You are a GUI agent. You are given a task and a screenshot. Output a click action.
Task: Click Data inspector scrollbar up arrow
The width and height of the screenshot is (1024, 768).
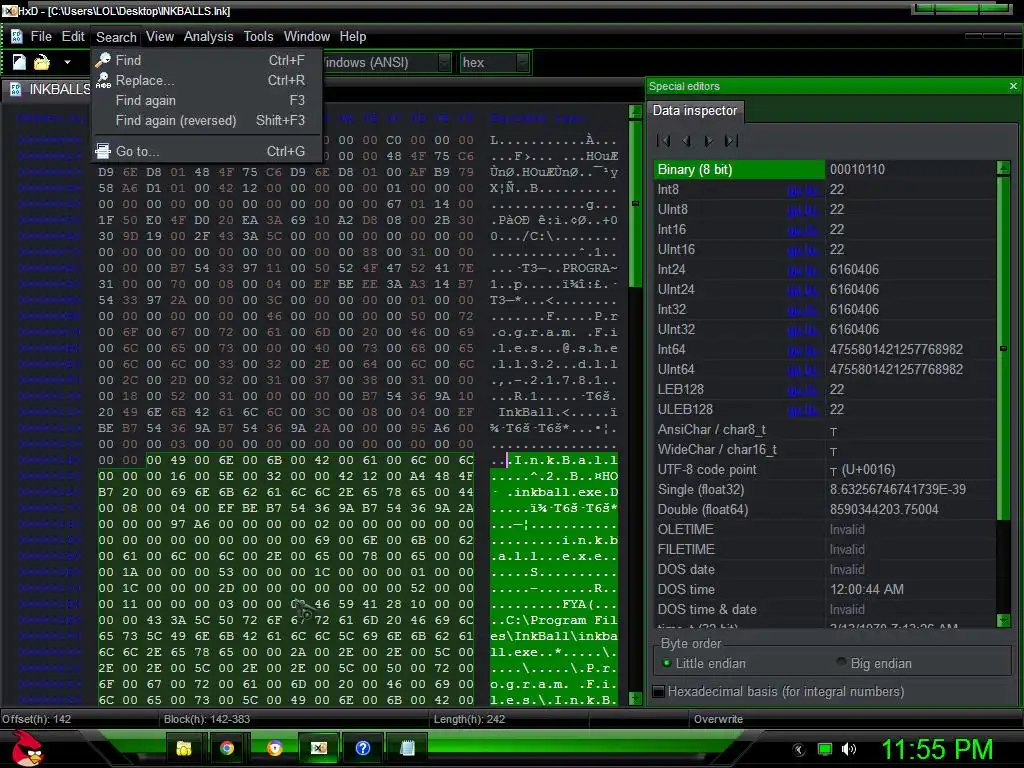coord(1004,168)
